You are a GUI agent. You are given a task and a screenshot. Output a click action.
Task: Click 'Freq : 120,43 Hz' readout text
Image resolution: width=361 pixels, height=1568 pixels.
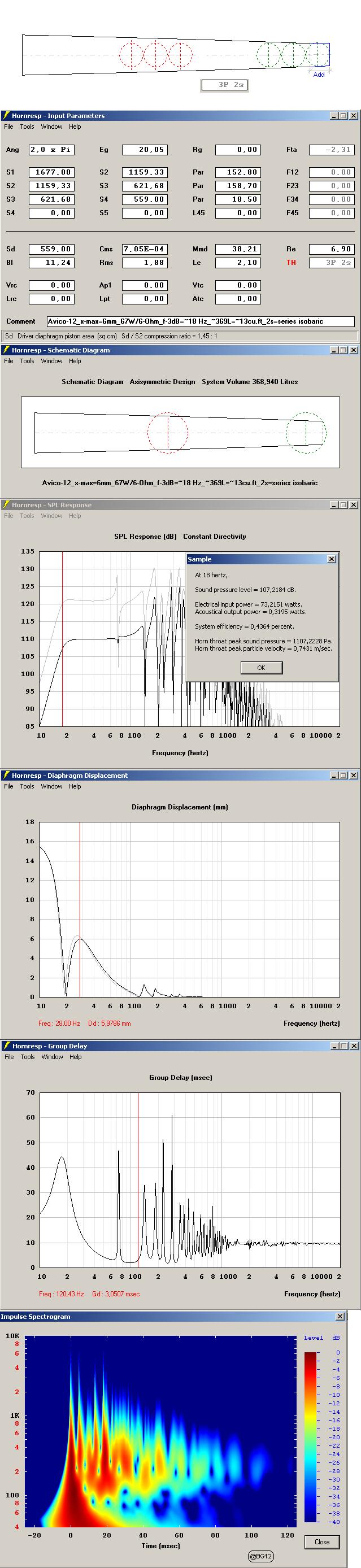[x=61, y=1293]
